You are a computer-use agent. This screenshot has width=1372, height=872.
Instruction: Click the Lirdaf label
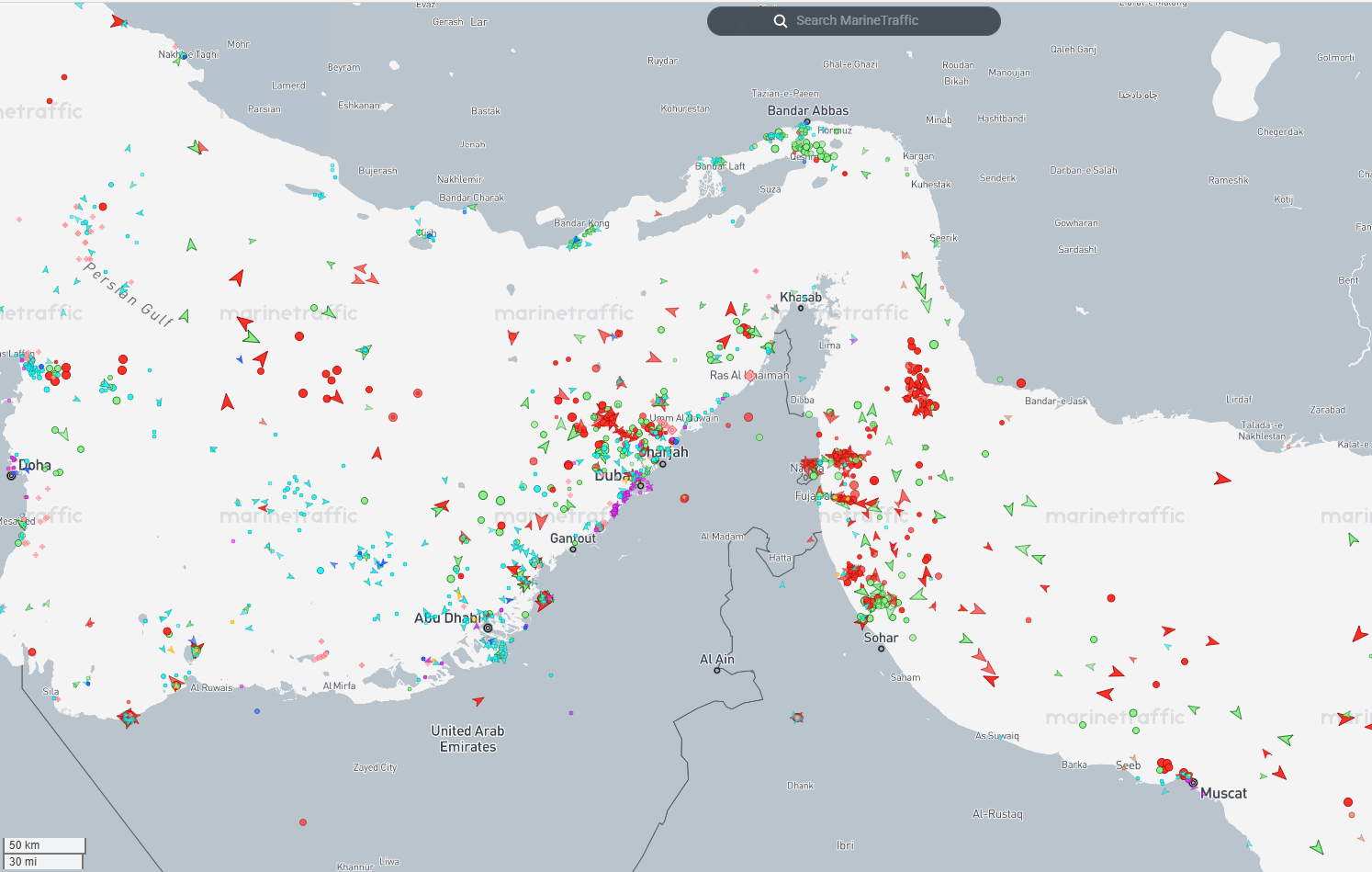click(1239, 400)
